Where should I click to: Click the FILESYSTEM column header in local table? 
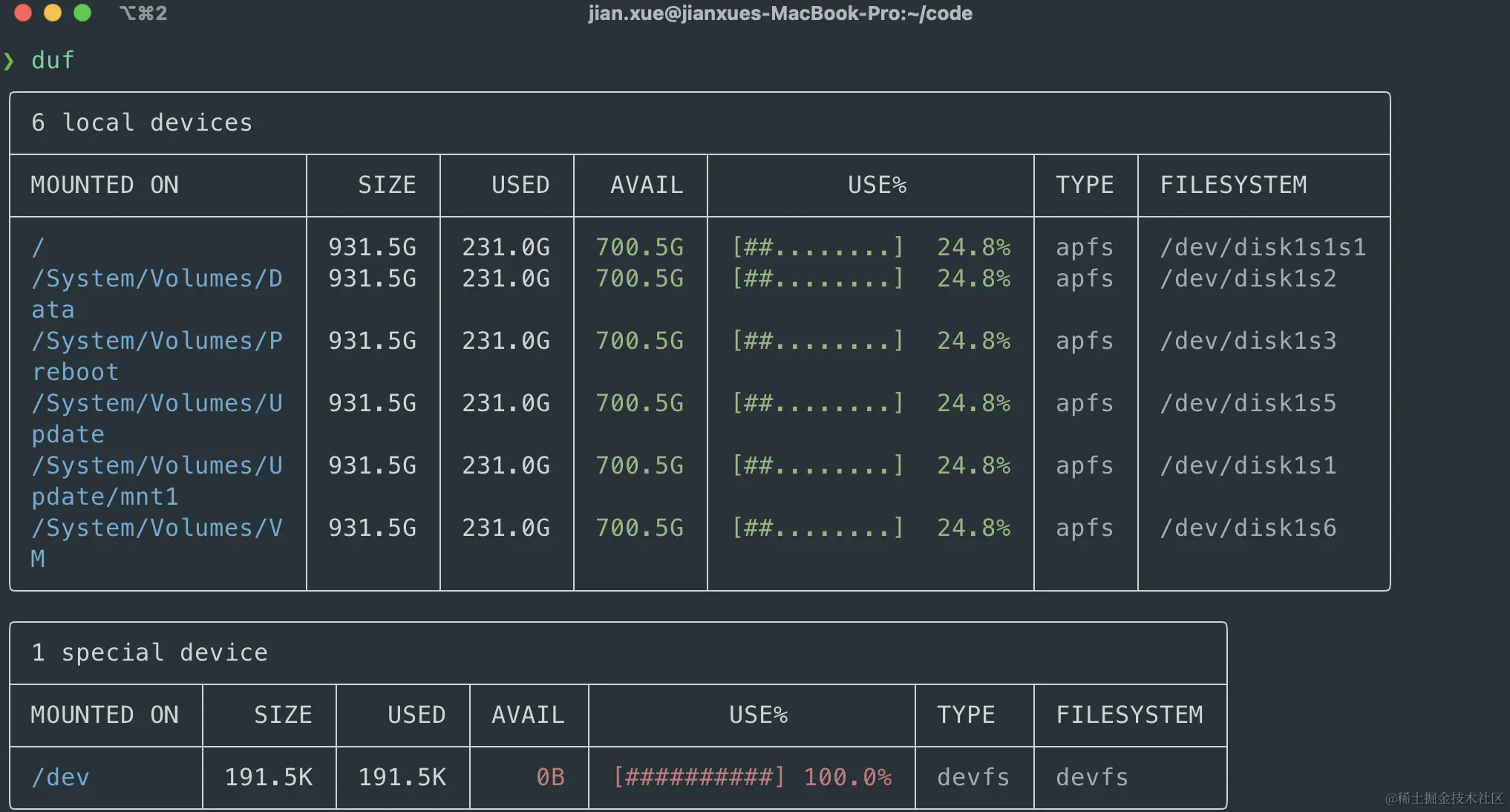click(1233, 185)
